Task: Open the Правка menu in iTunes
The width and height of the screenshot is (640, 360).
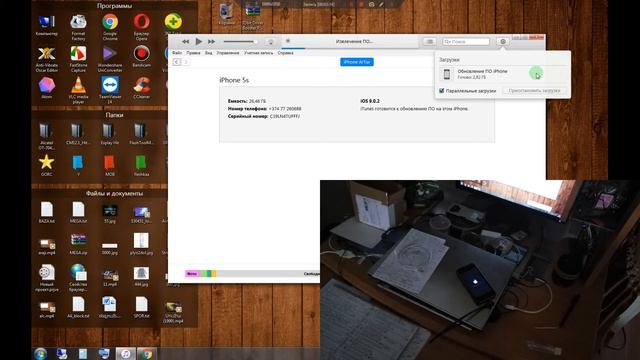Action: point(193,53)
